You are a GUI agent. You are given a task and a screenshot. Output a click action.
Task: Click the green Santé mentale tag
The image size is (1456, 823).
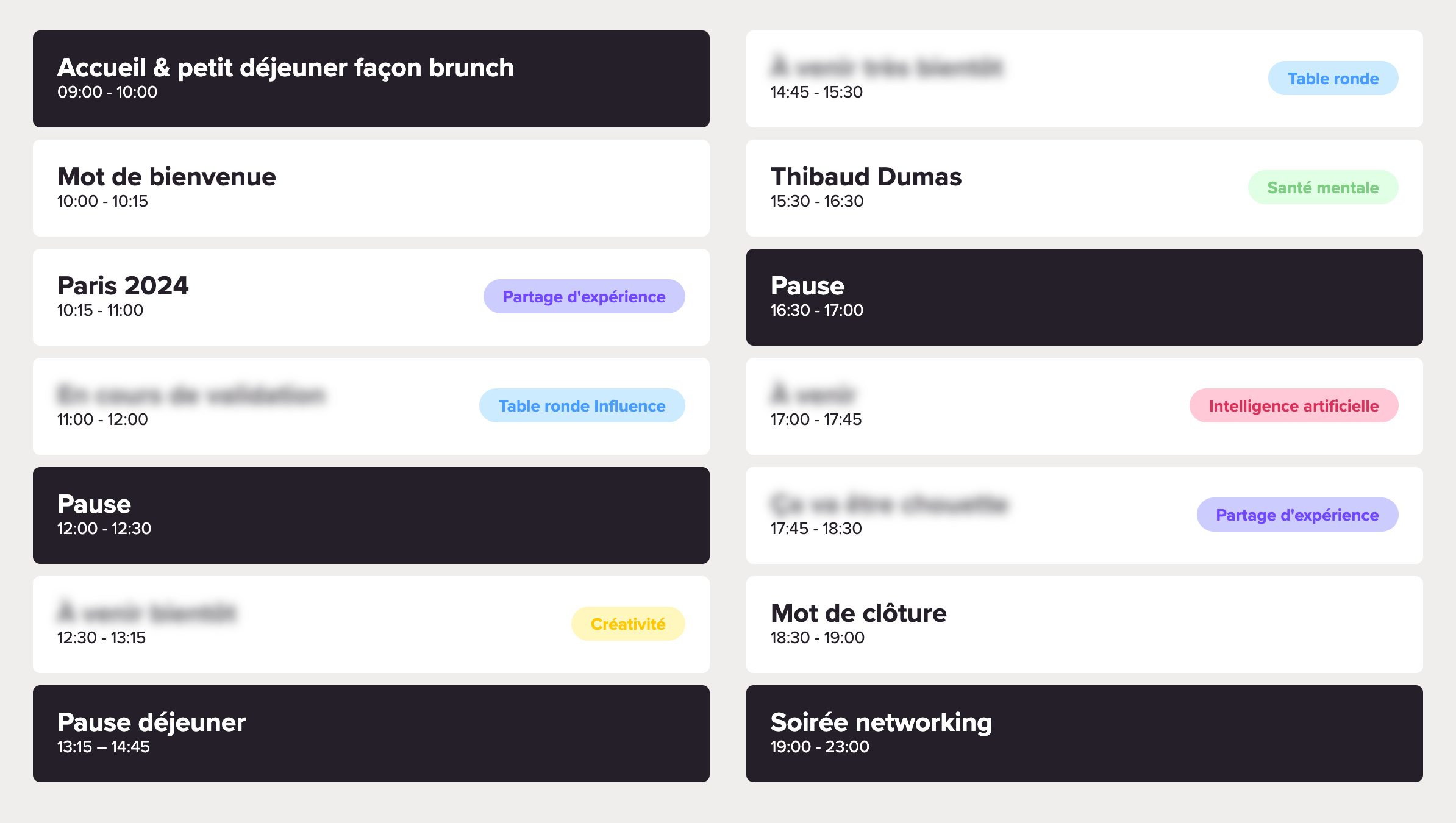(x=1322, y=188)
